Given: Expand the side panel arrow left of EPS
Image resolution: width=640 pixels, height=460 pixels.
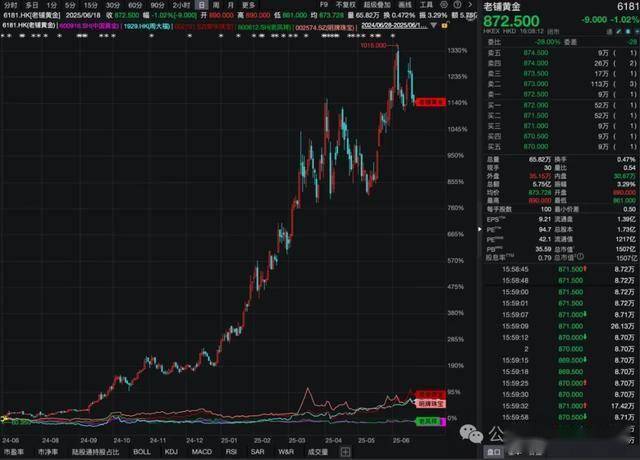Looking at the screenshot, I should pos(480,229).
